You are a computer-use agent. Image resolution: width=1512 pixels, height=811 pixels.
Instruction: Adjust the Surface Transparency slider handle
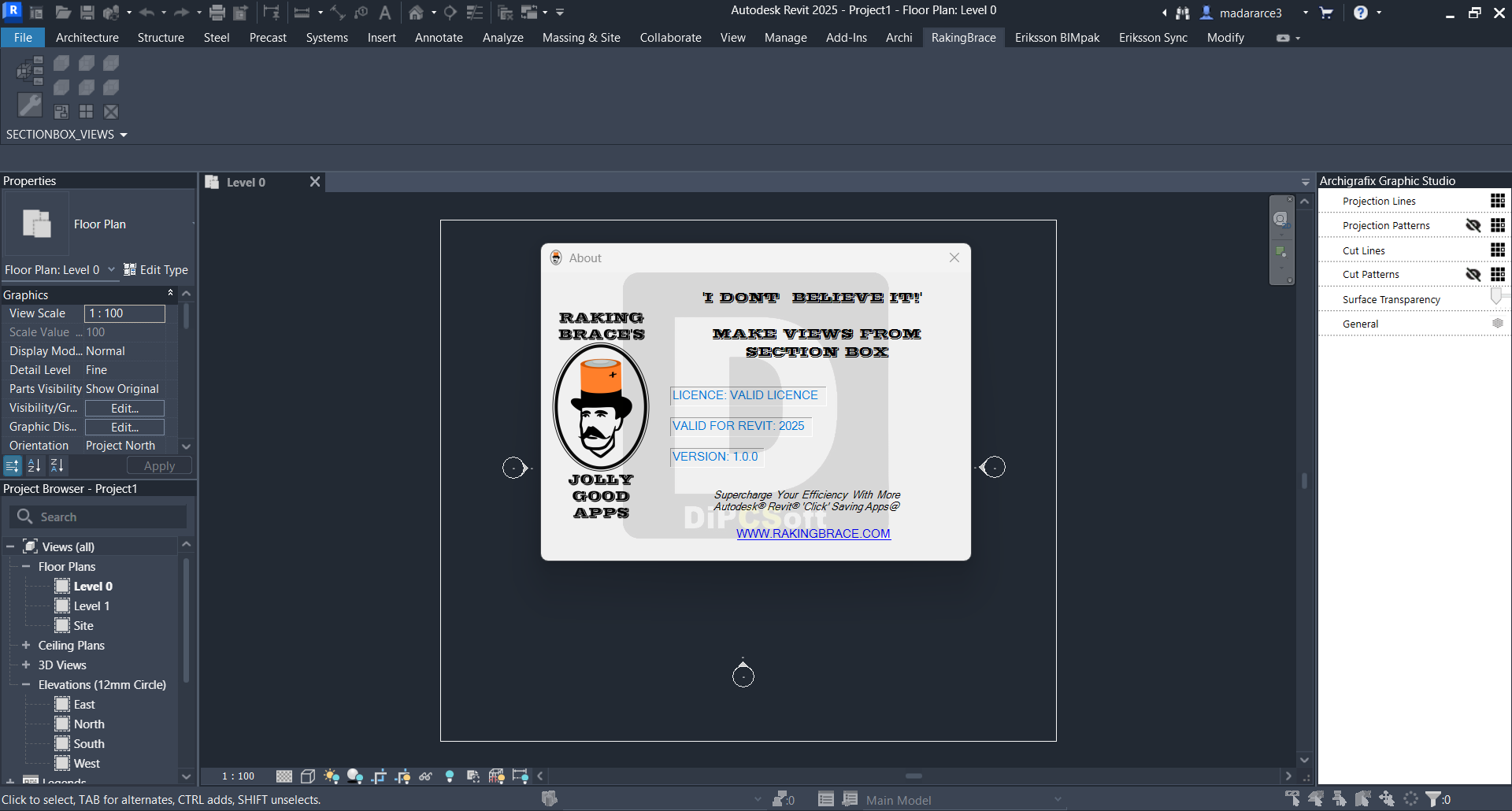1496,297
